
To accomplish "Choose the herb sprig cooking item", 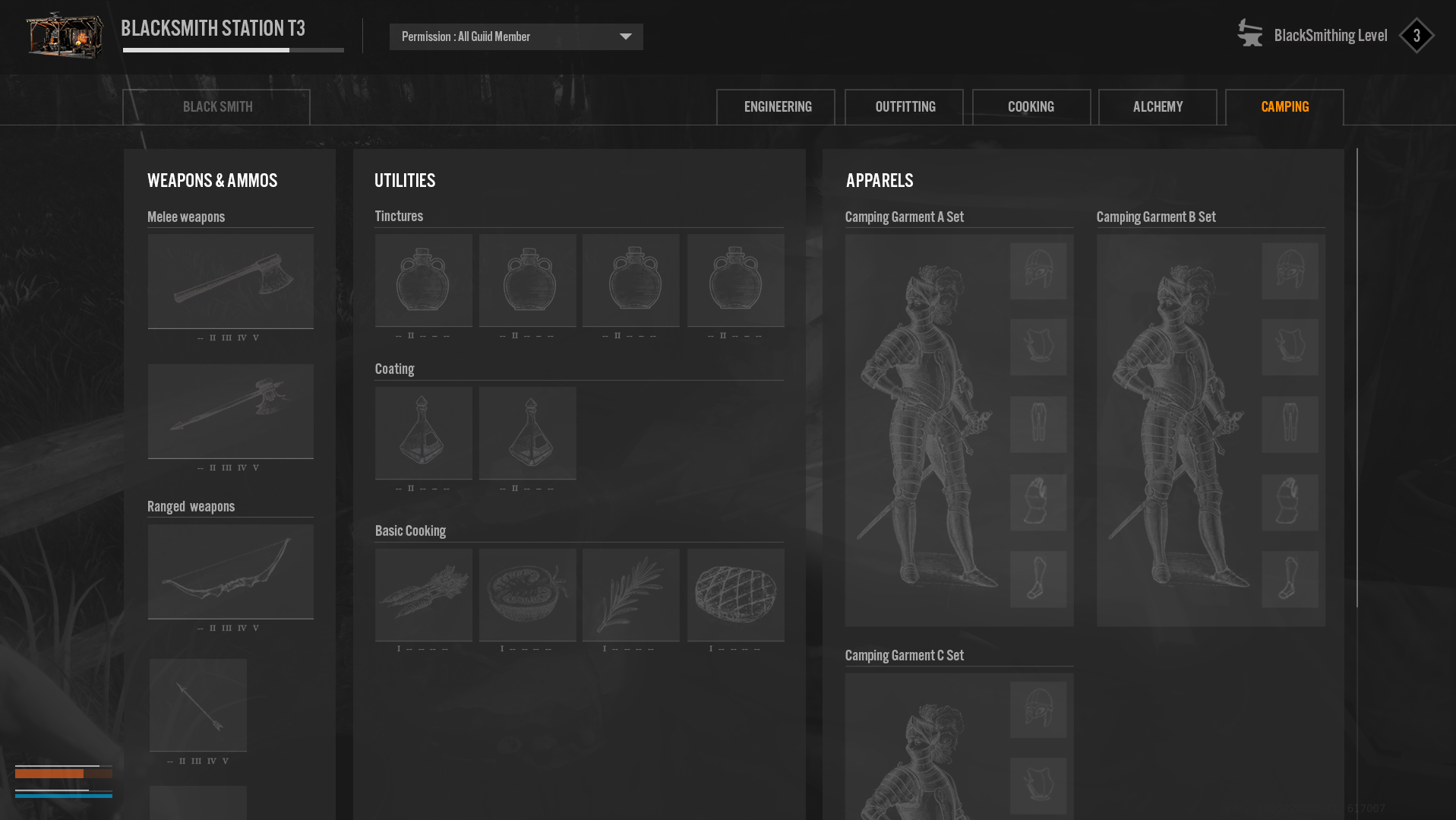I will click(630, 595).
